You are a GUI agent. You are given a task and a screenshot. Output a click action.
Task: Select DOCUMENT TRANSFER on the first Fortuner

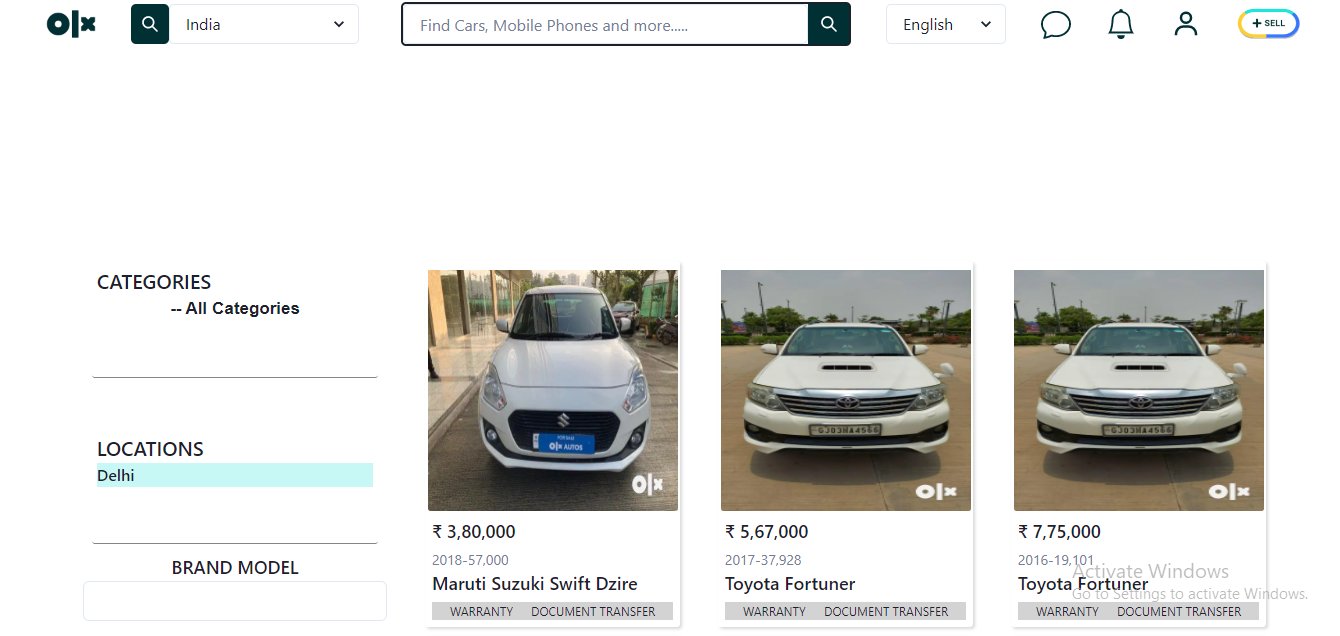click(x=887, y=611)
